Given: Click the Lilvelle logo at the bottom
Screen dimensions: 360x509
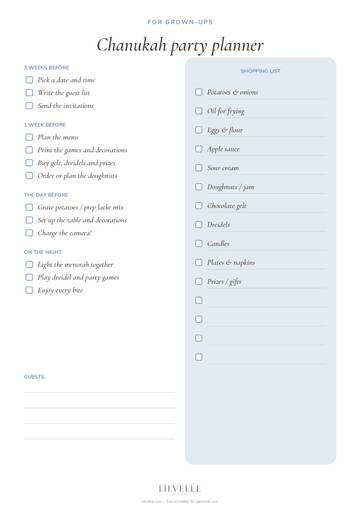Looking at the screenshot, I should coord(179,489).
